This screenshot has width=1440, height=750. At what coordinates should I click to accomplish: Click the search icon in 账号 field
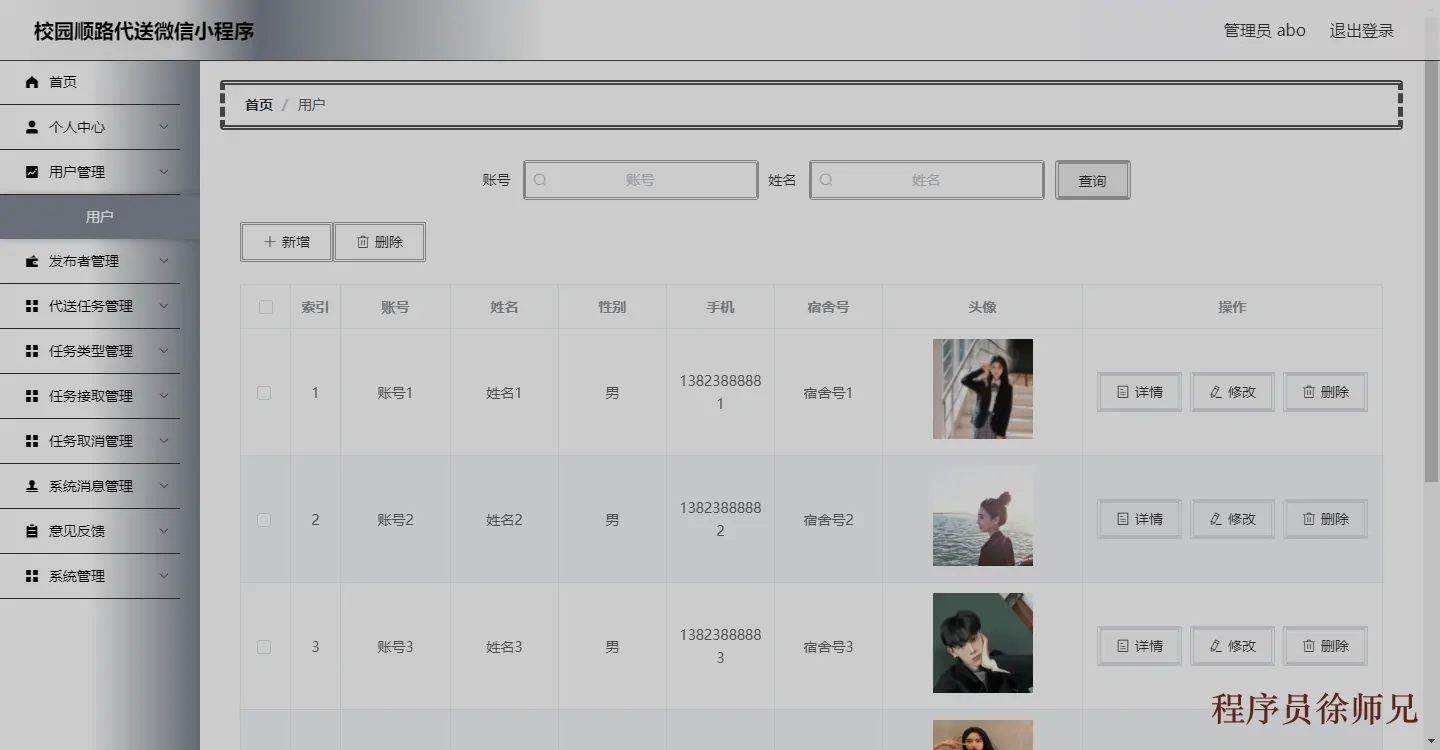pyautogui.click(x=541, y=180)
